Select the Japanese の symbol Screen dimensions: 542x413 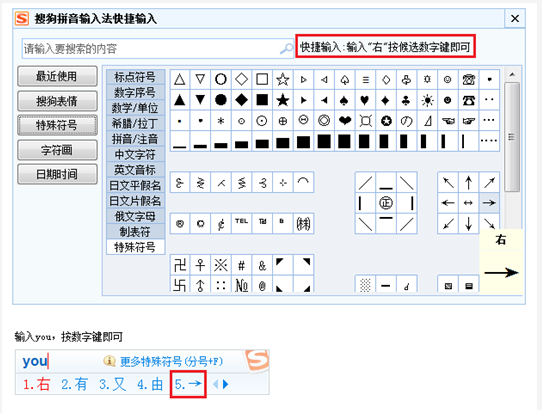click(x=406, y=121)
